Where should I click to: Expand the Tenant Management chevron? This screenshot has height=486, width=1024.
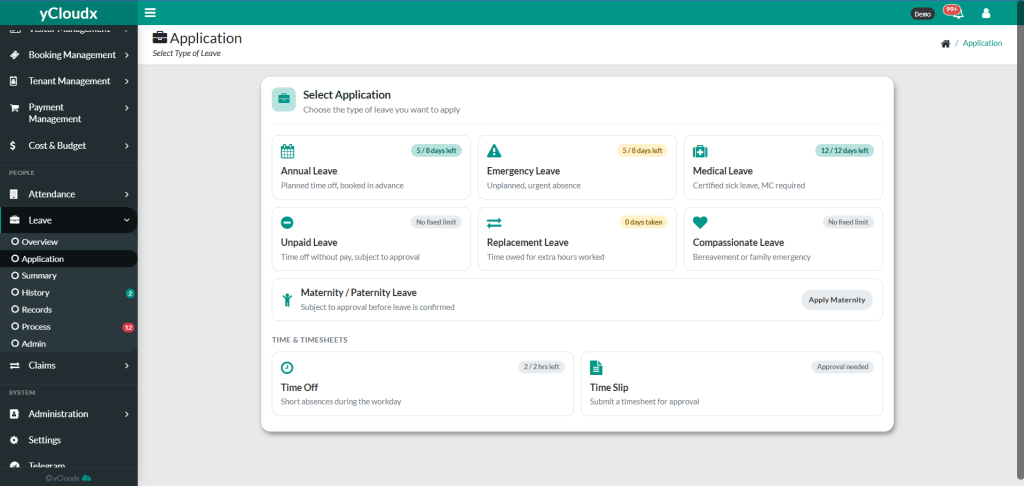click(127, 82)
